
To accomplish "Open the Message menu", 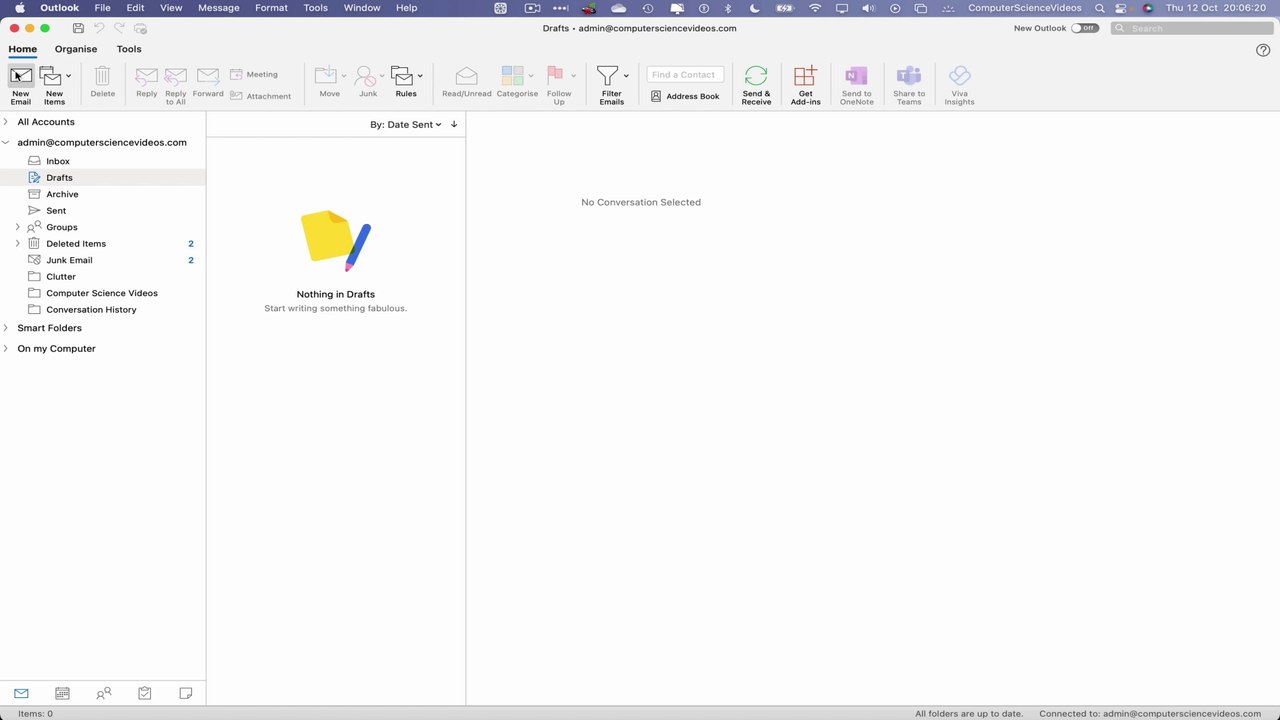I will point(219,8).
